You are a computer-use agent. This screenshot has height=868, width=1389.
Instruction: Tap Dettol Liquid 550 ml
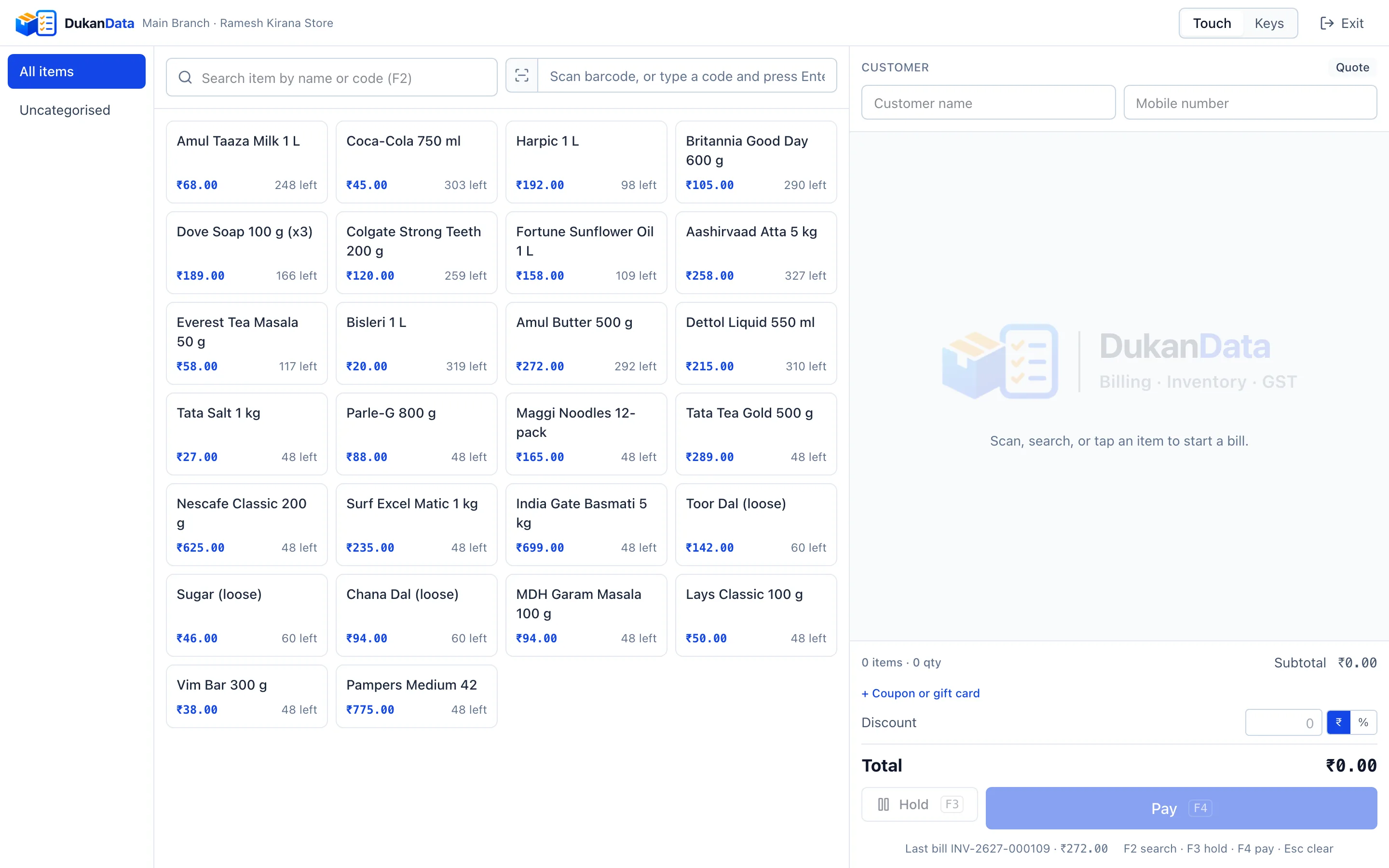tap(756, 343)
